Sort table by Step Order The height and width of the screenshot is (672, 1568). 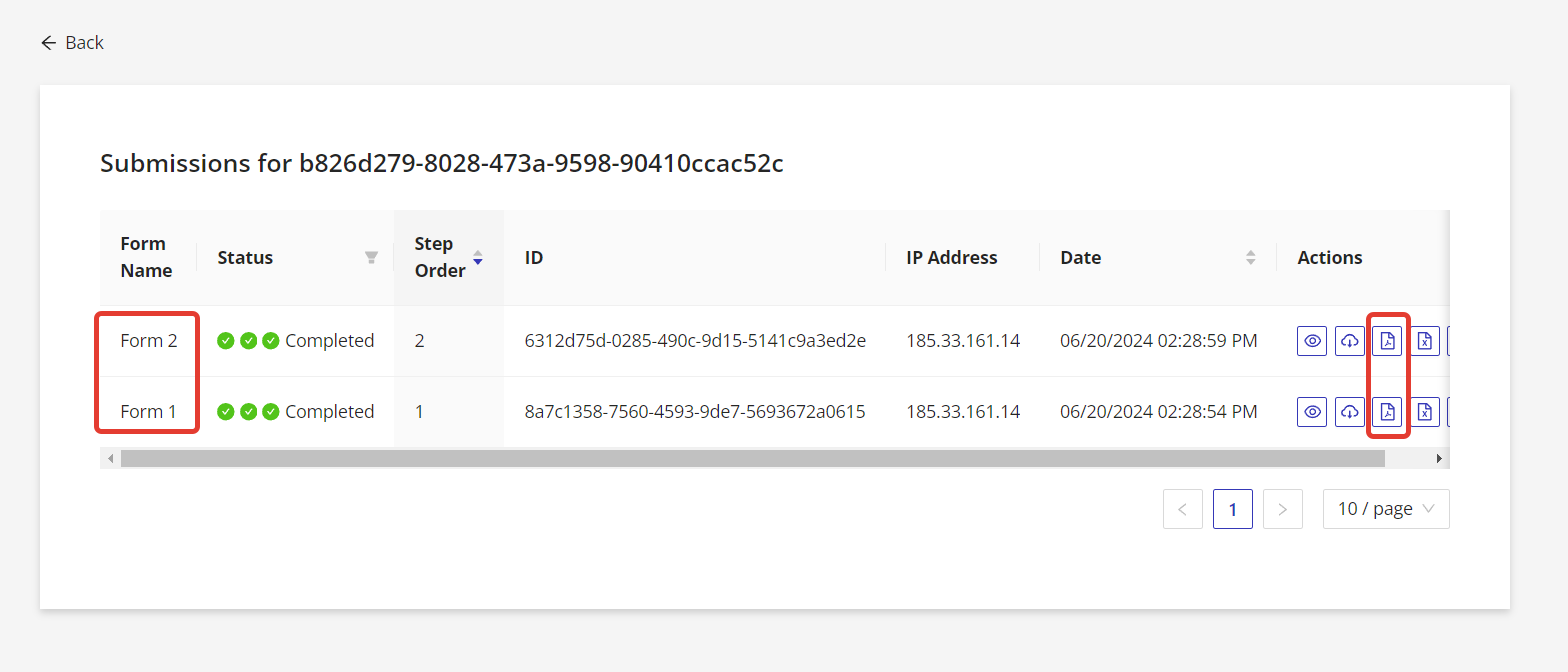(477, 258)
